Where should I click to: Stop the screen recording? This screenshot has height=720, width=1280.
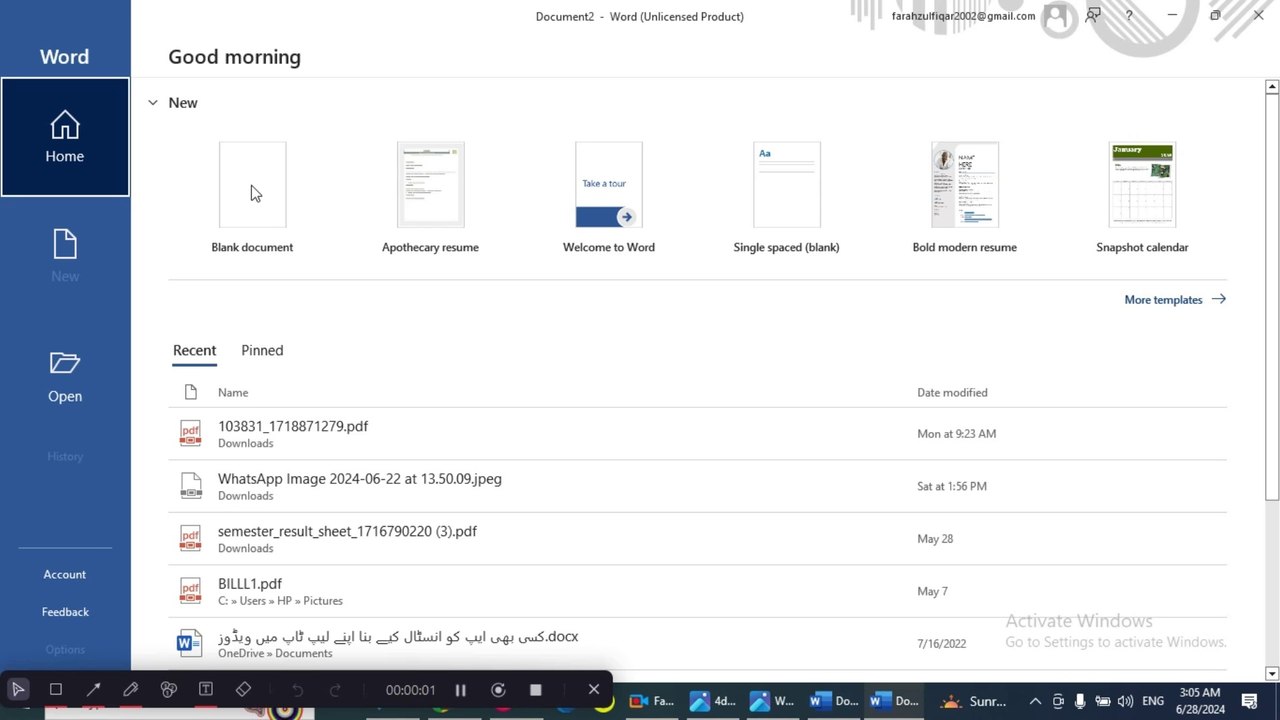pos(535,689)
